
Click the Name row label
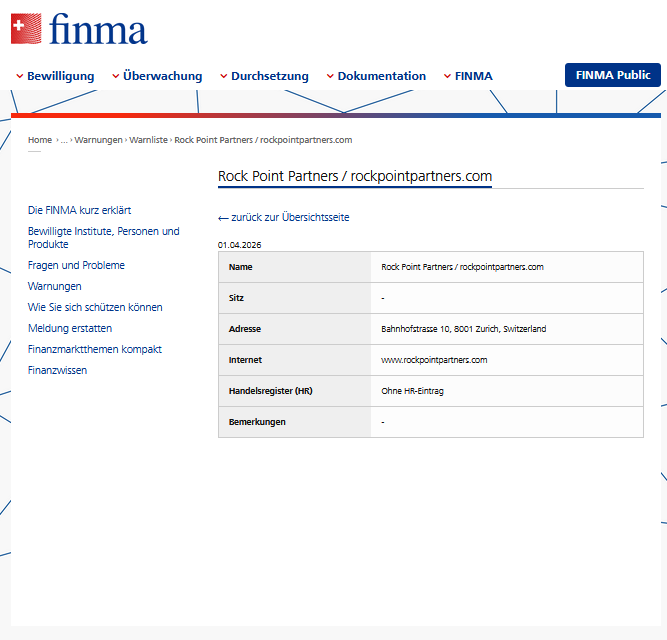click(x=241, y=267)
